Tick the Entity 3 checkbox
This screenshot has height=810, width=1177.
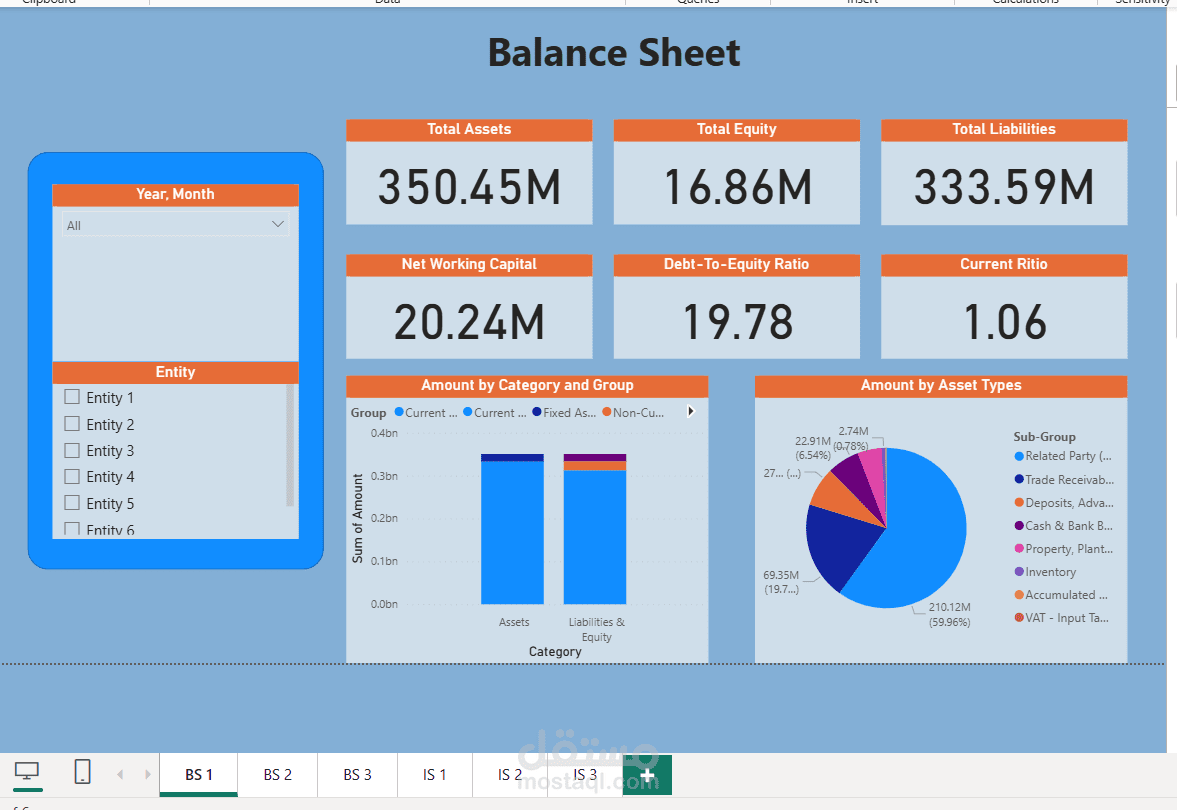[x=72, y=450]
